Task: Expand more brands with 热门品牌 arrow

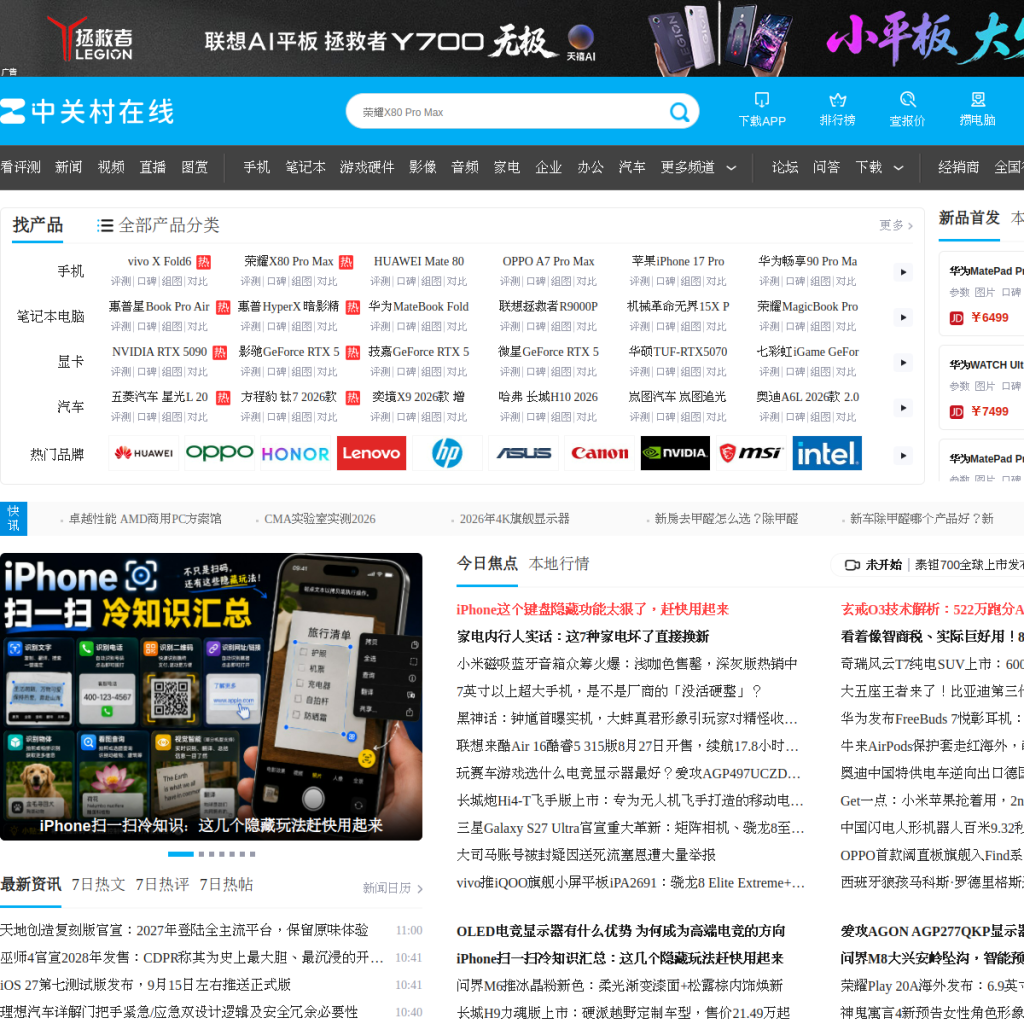Action: 903,455
